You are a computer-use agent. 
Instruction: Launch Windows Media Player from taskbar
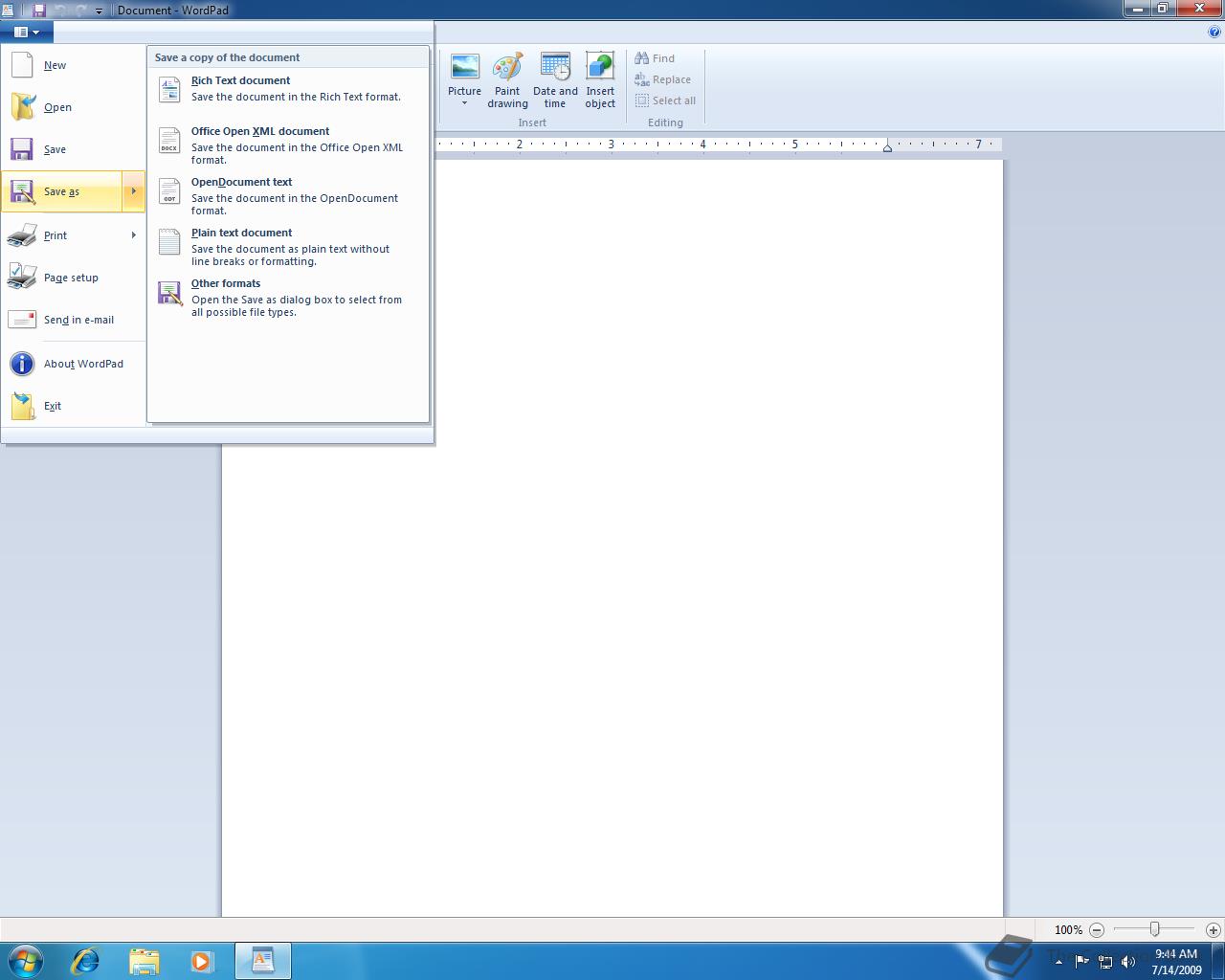[x=202, y=960]
